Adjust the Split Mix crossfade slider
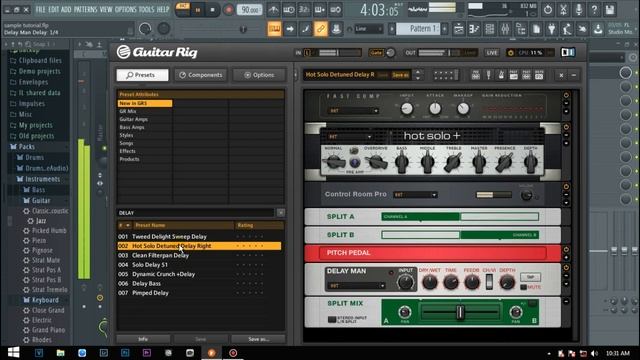 click(x=460, y=312)
